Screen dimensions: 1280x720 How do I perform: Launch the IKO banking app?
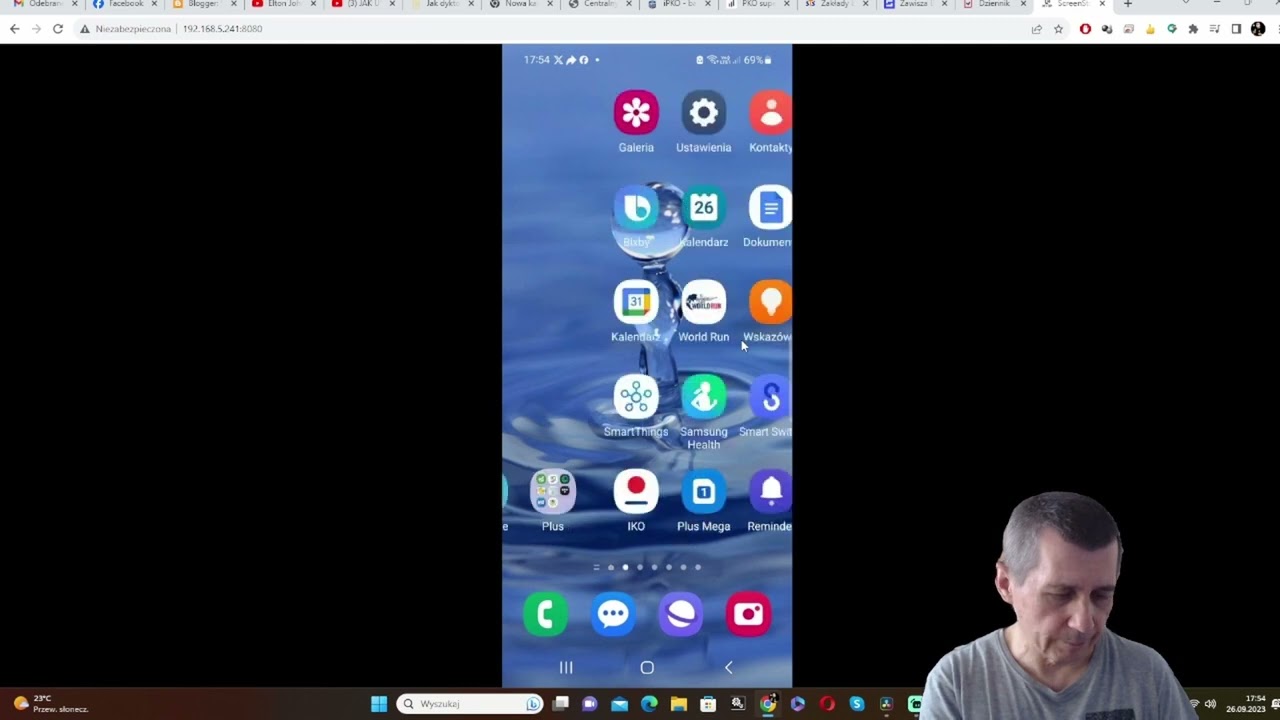[636, 491]
